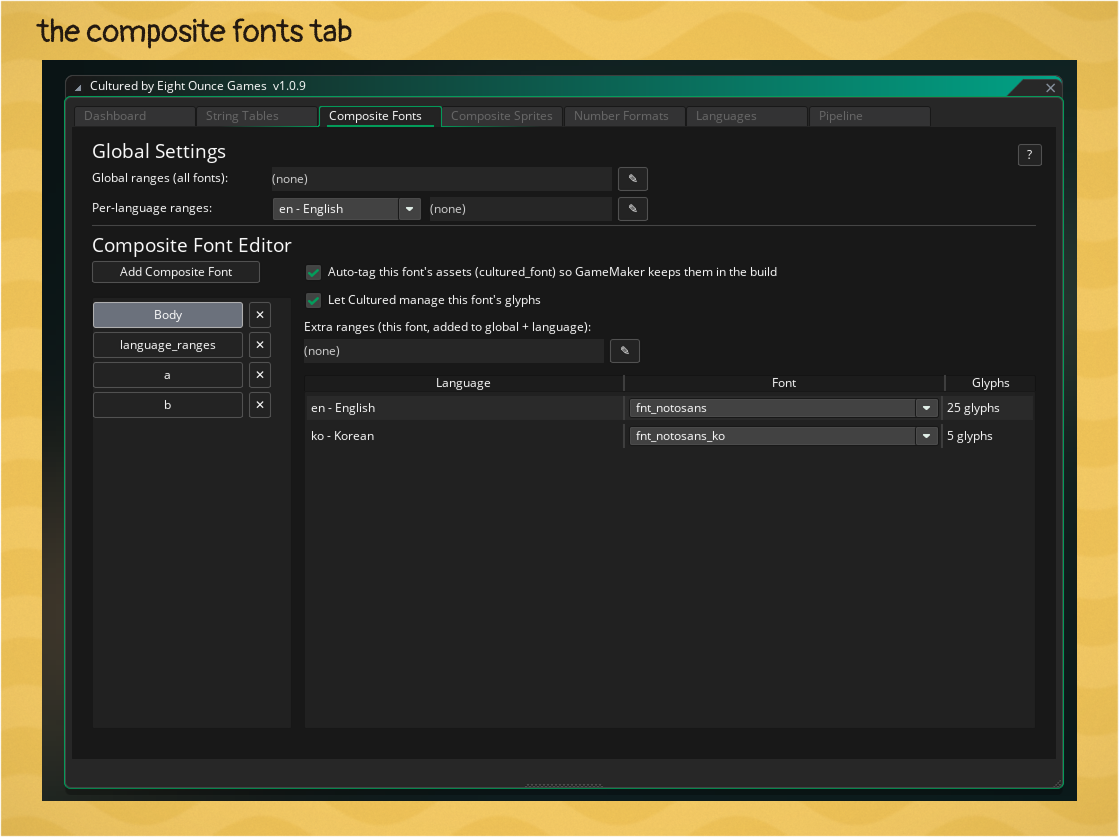Open the Composite Sprites tab
Image resolution: width=1119 pixels, height=837 pixels.
(x=502, y=116)
